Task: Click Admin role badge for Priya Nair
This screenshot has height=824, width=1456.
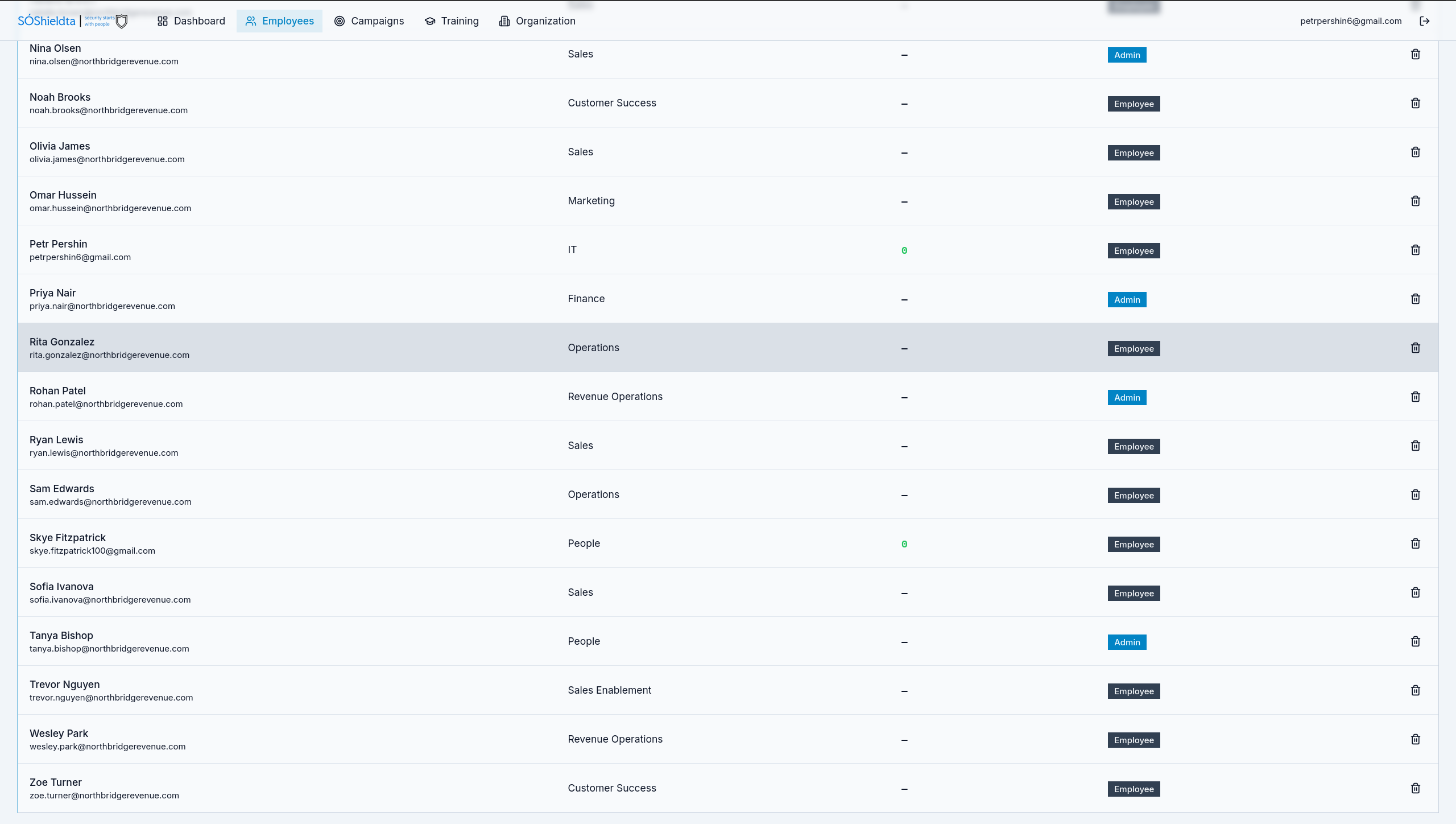Action: click(1127, 300)
